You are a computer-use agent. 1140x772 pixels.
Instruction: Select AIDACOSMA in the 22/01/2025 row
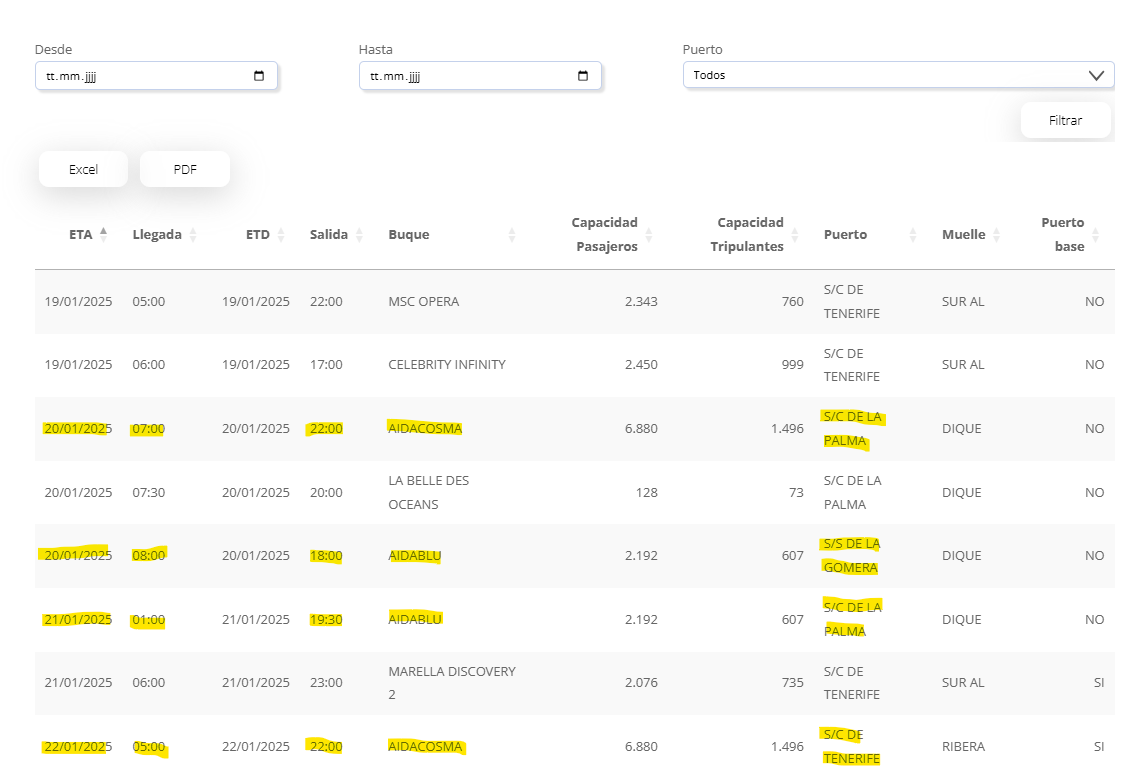(425, 747)
